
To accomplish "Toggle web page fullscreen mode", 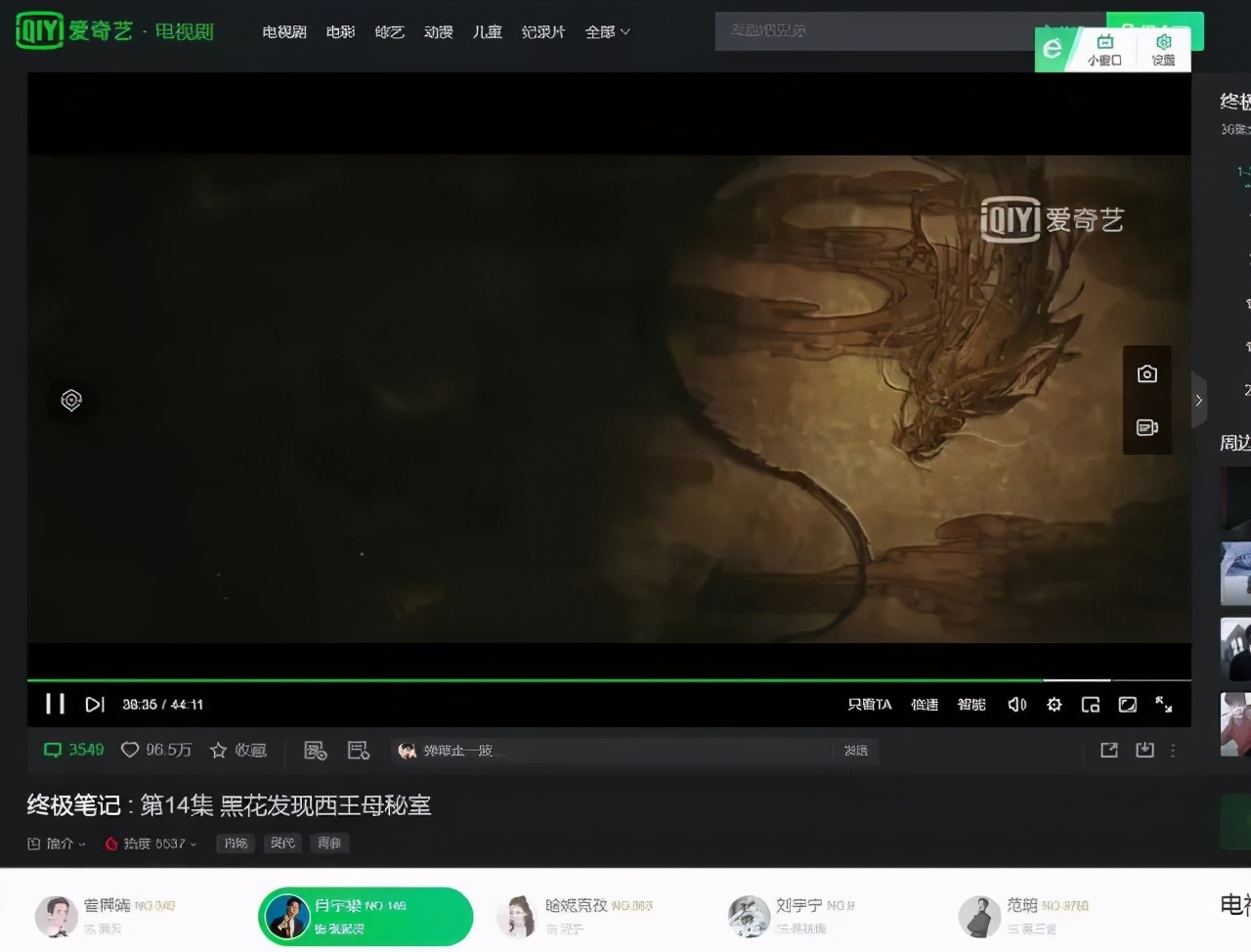I will [1127, 704].
